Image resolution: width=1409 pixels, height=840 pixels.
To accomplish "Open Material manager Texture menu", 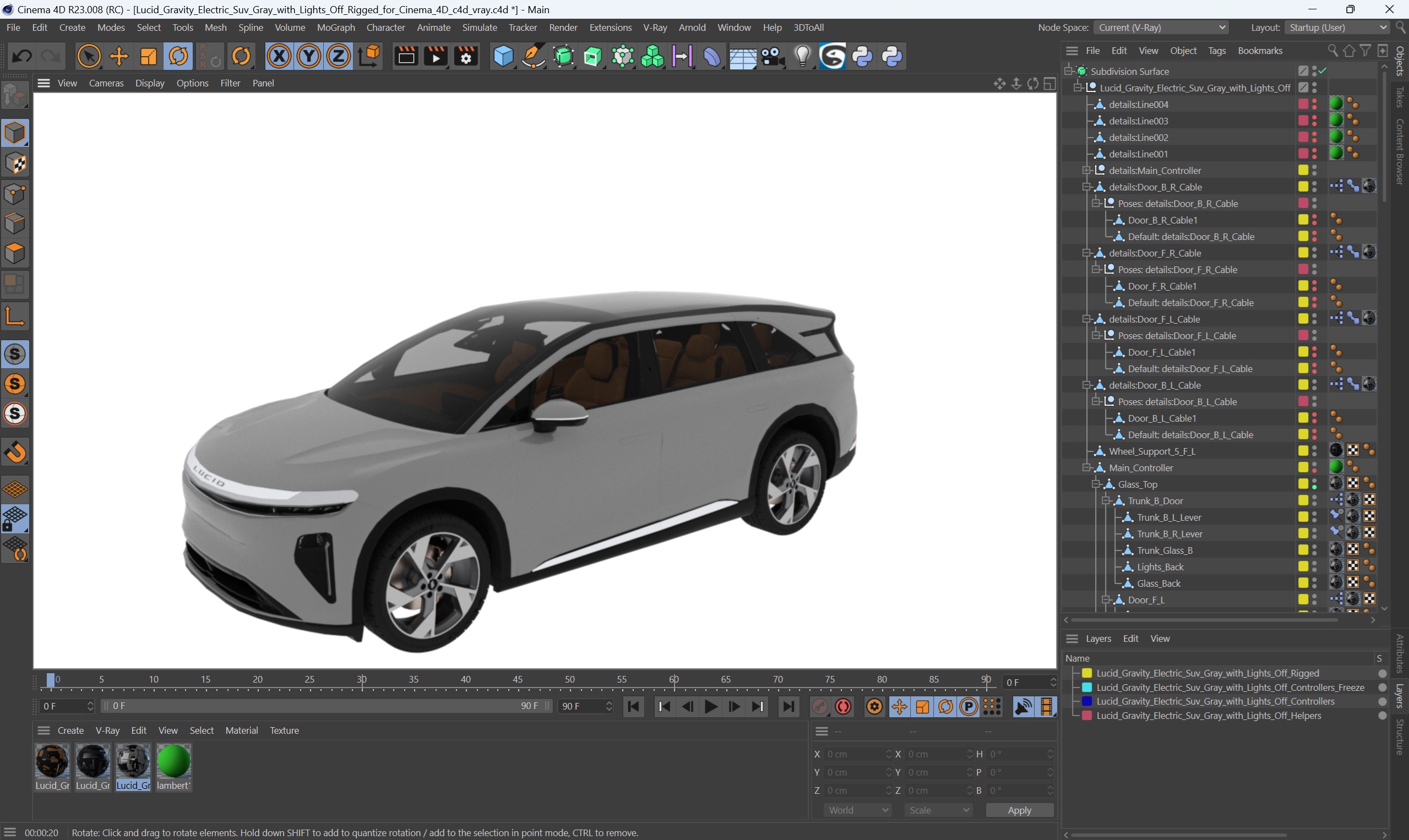I will [284, 730].
